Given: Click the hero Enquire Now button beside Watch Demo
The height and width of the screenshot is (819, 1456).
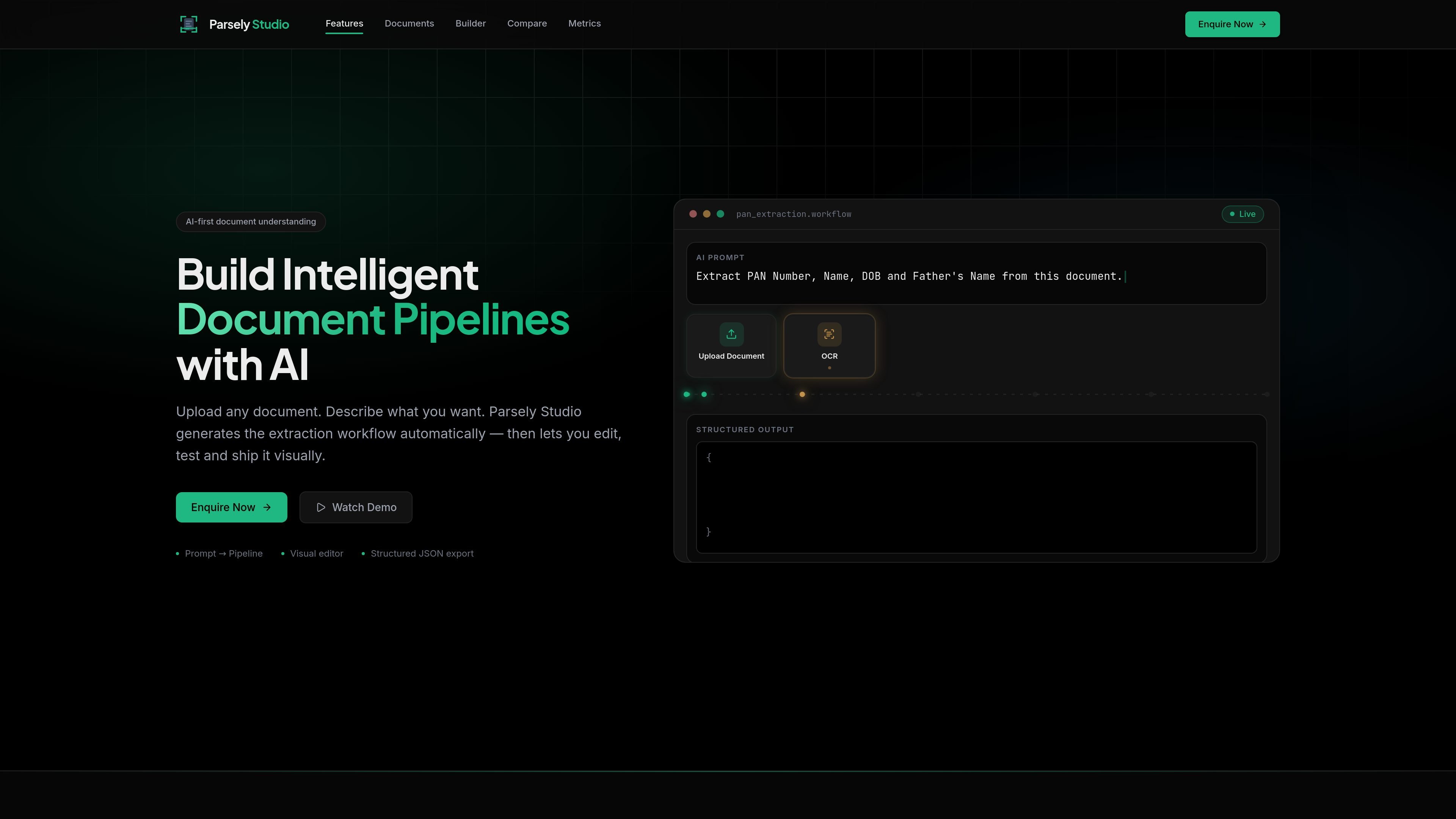Looking at the screenshot, I should coord(231,508).
